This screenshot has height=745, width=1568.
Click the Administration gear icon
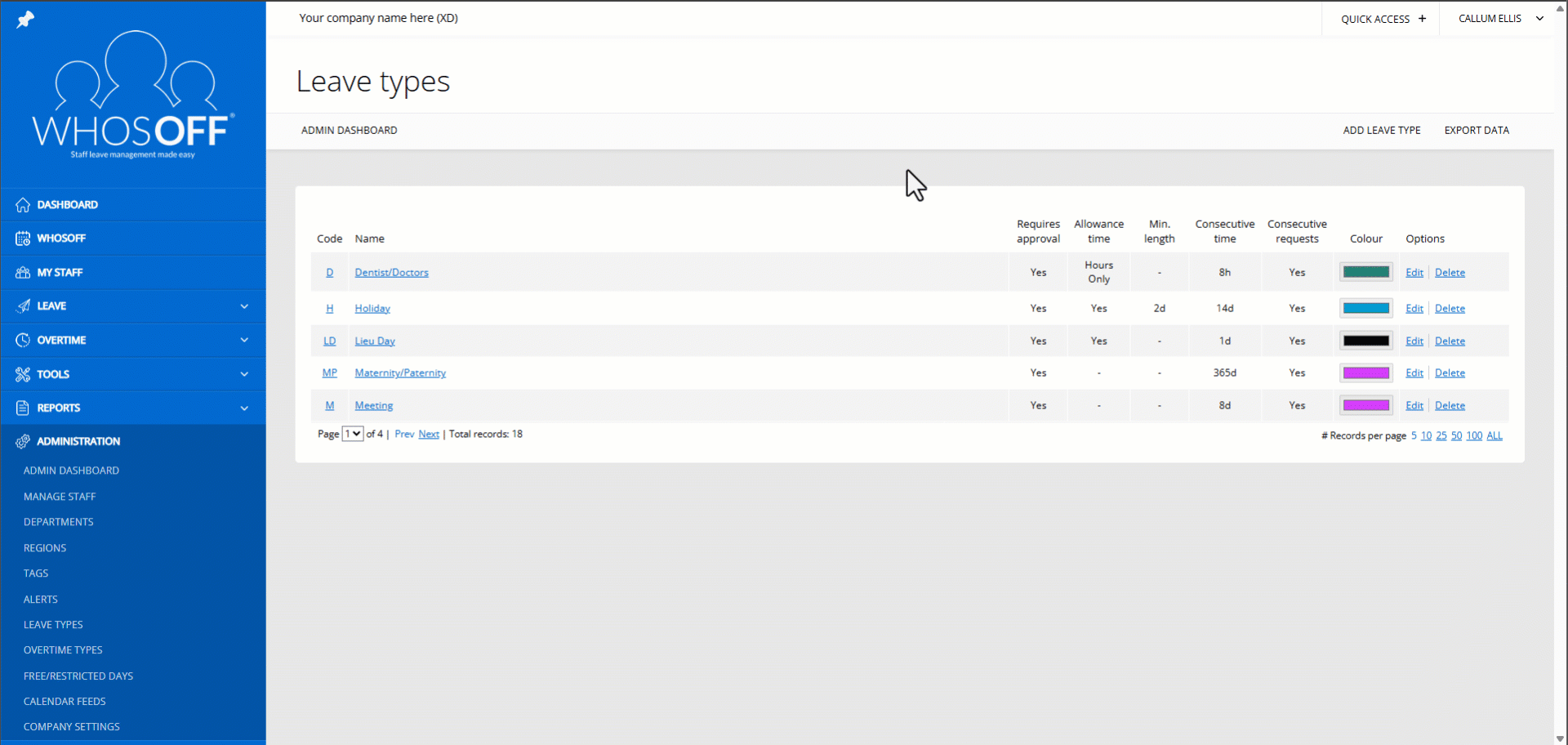click(23, 441)
